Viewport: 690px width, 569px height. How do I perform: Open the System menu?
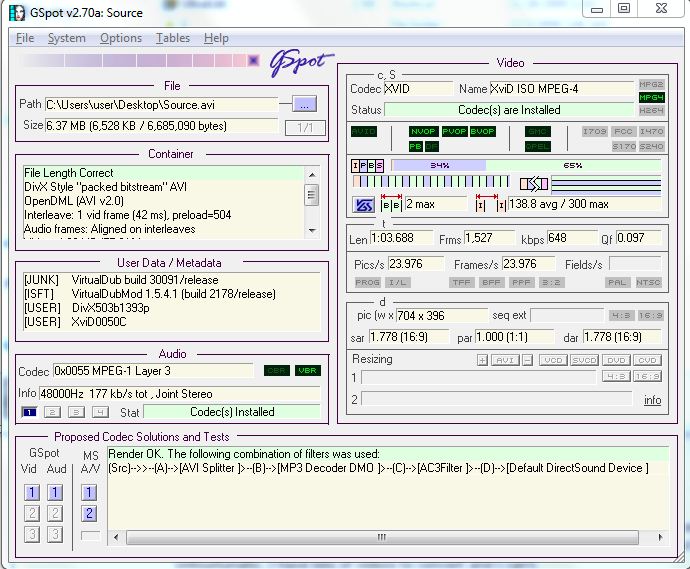[x=66, y=38]
